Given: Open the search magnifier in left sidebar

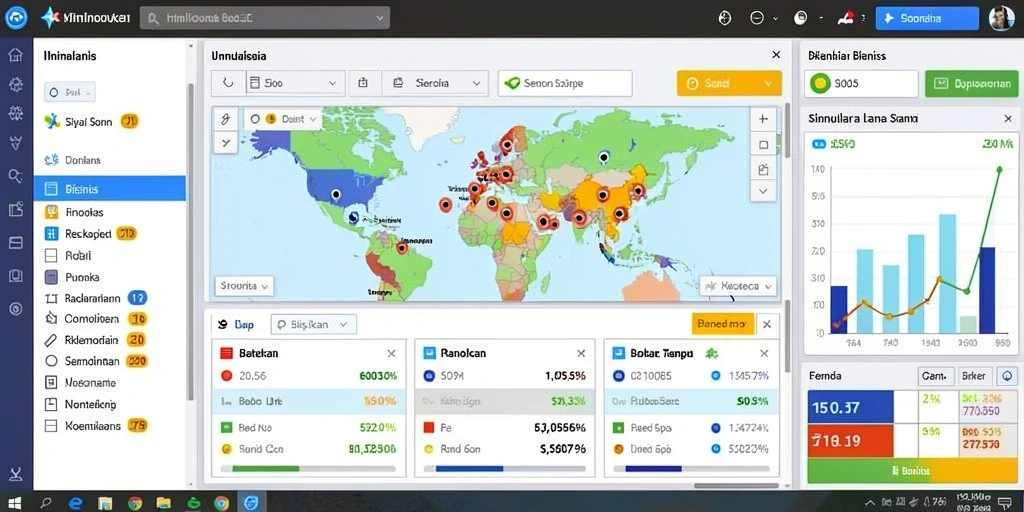Looking at the screenshot, I should 16,175.
